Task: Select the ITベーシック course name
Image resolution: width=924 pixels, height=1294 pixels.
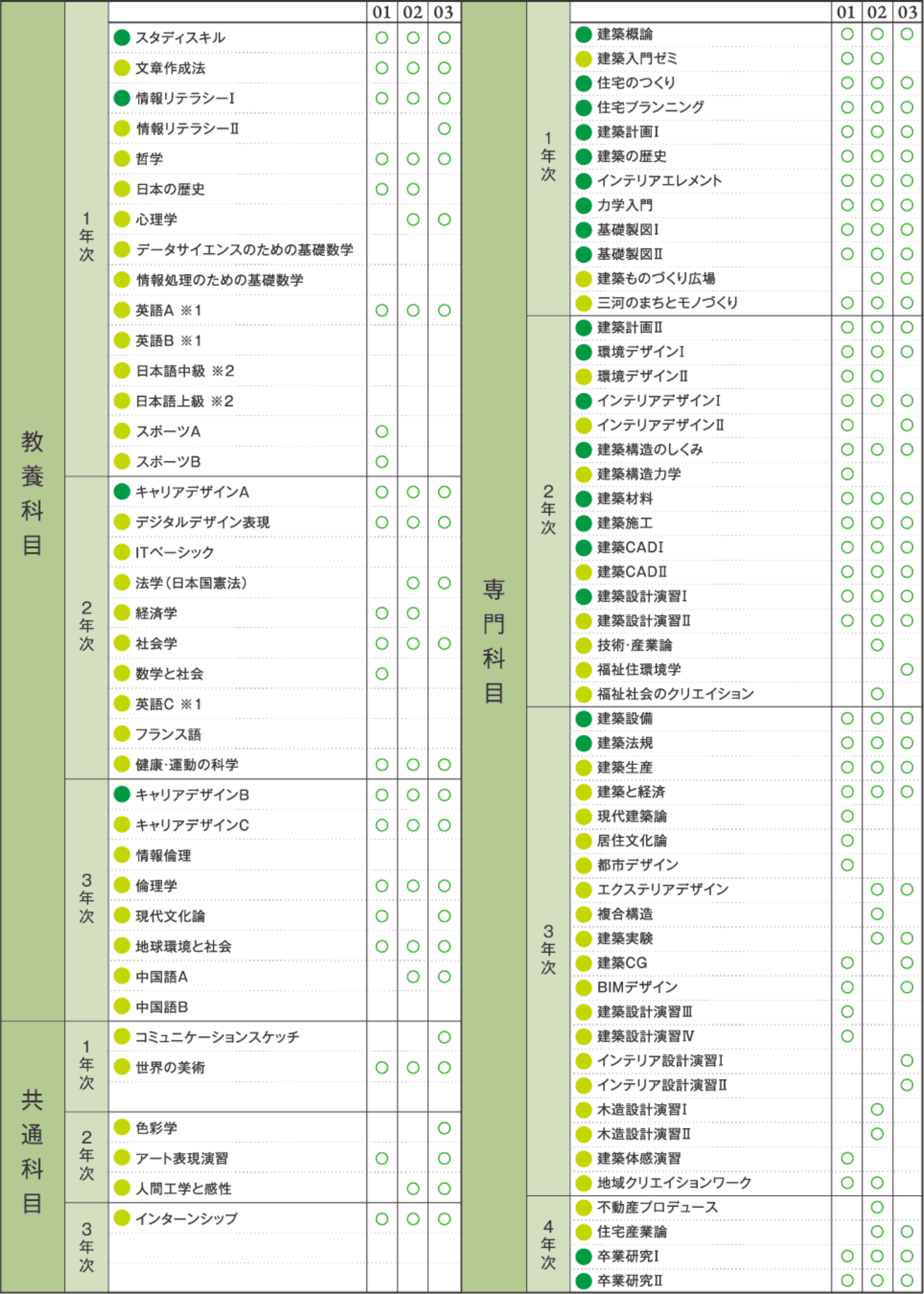Action: pos(175,553)
